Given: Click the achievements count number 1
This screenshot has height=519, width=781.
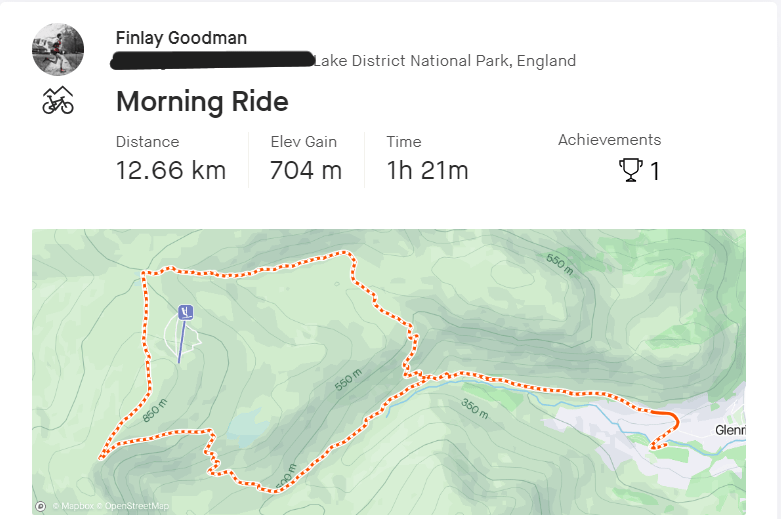Looking at the screenshot, I should click(655, 172).
